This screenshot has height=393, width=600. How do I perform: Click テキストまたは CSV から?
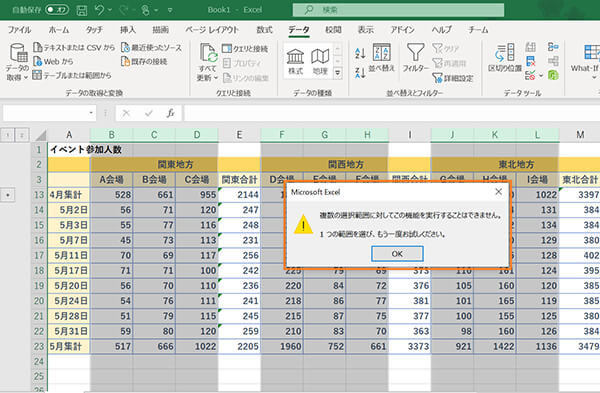coord(74,47)
